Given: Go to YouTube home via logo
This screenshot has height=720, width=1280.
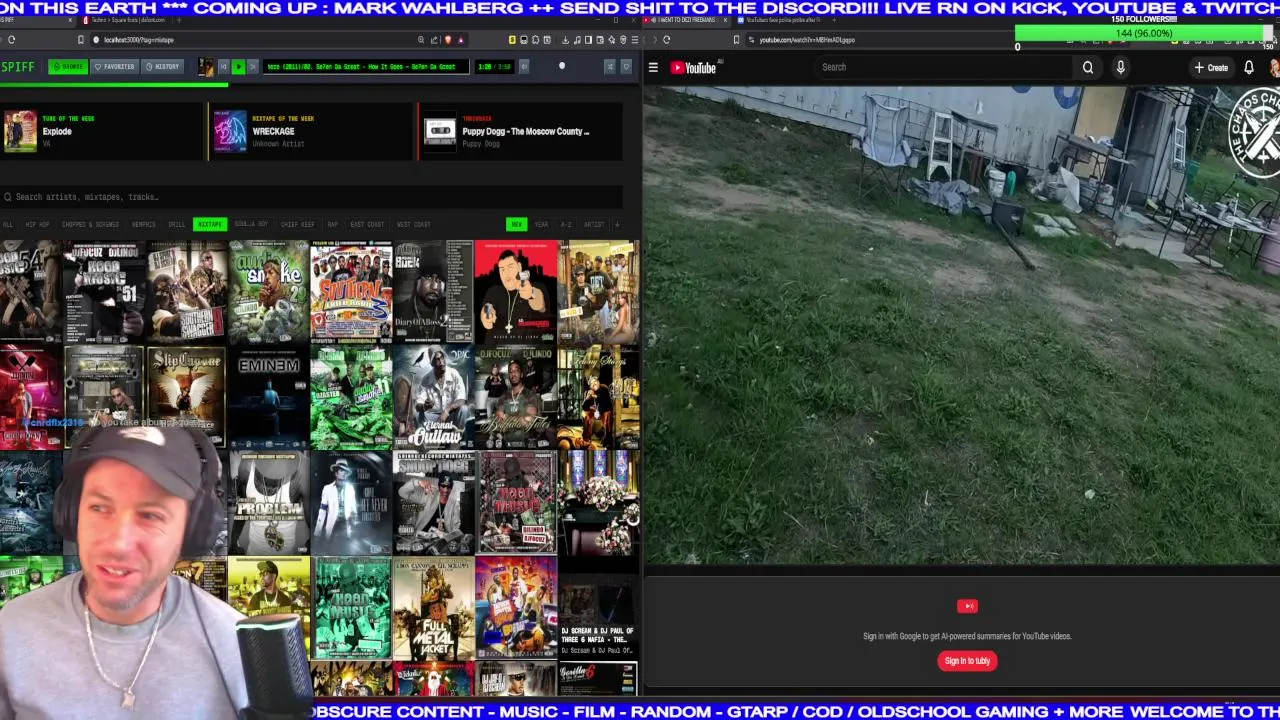Looking at the screenshot, I should pyautogui.click(x=695, y=67).
